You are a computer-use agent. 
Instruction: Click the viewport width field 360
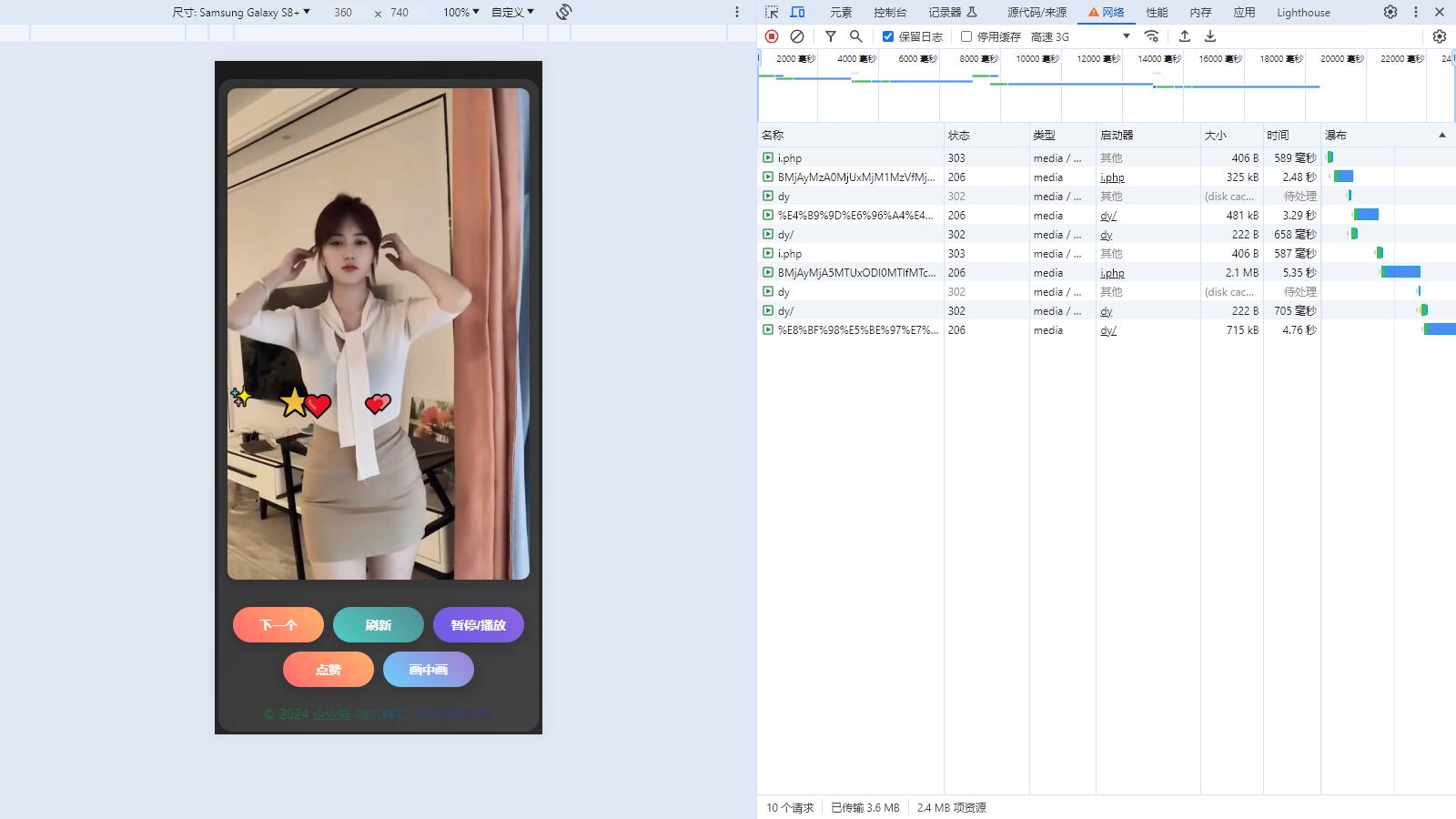(343, 12)
